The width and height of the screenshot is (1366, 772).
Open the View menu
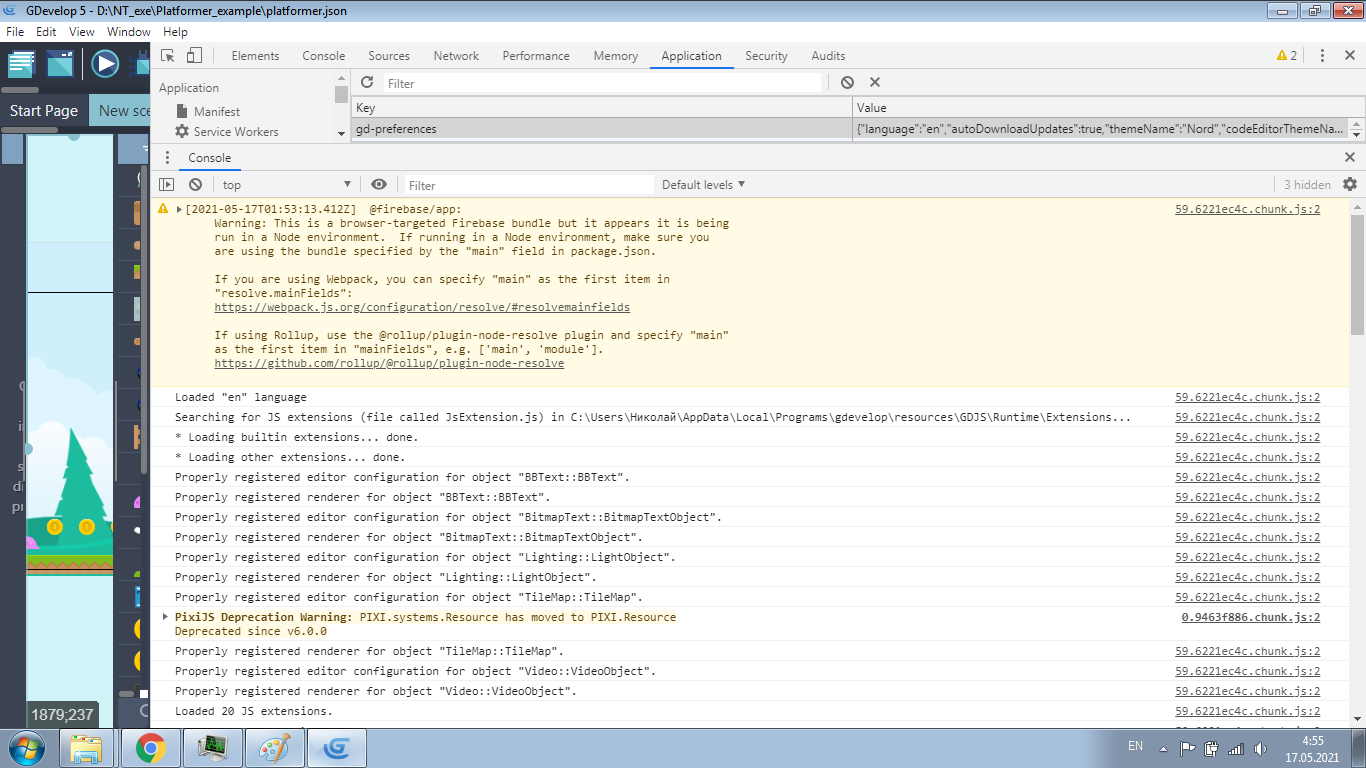pos(82,32)
